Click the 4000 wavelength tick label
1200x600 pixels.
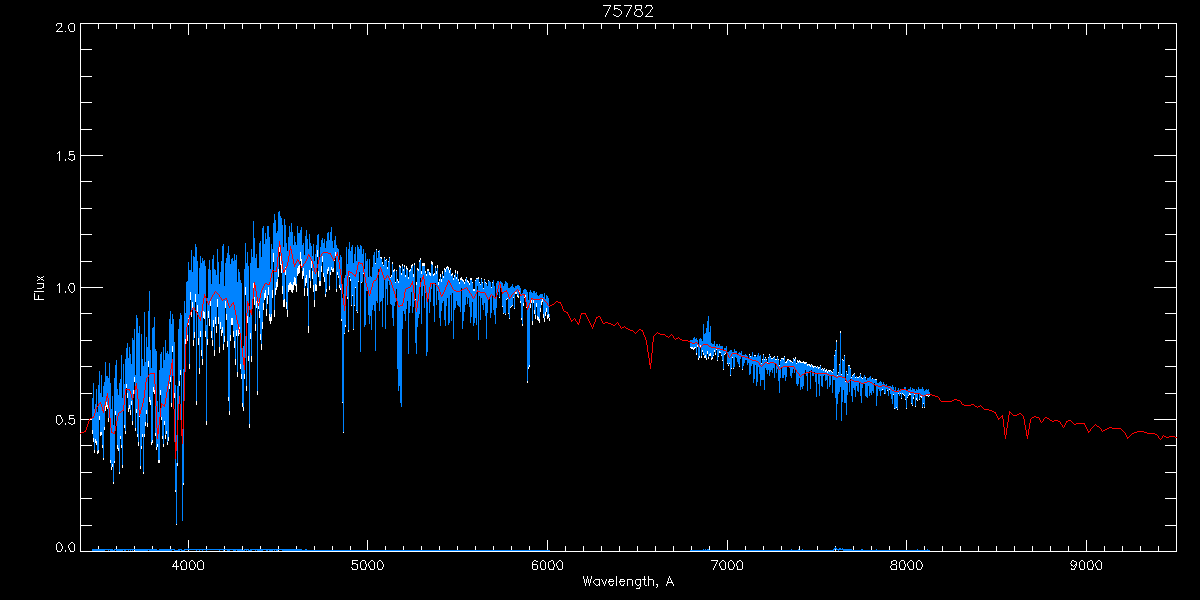pyautogui.click(x=188, y=564)
